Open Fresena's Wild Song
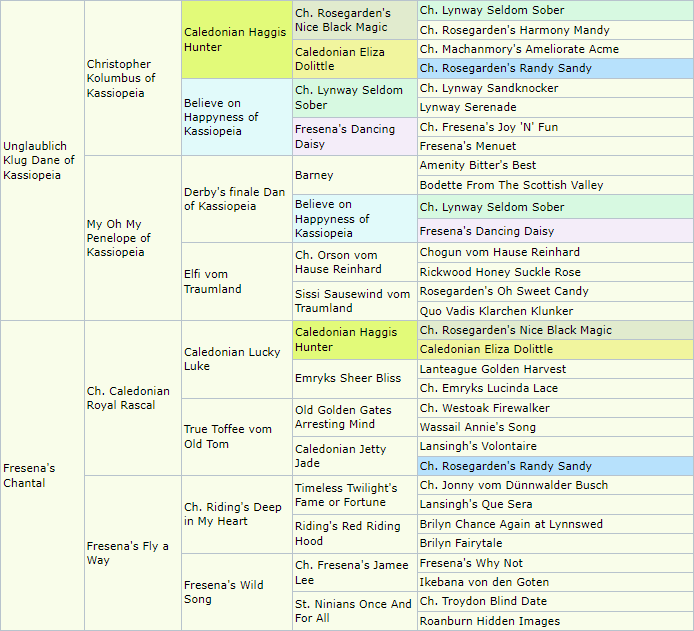This screenshot has width=694, height=631. coord(225,592)
